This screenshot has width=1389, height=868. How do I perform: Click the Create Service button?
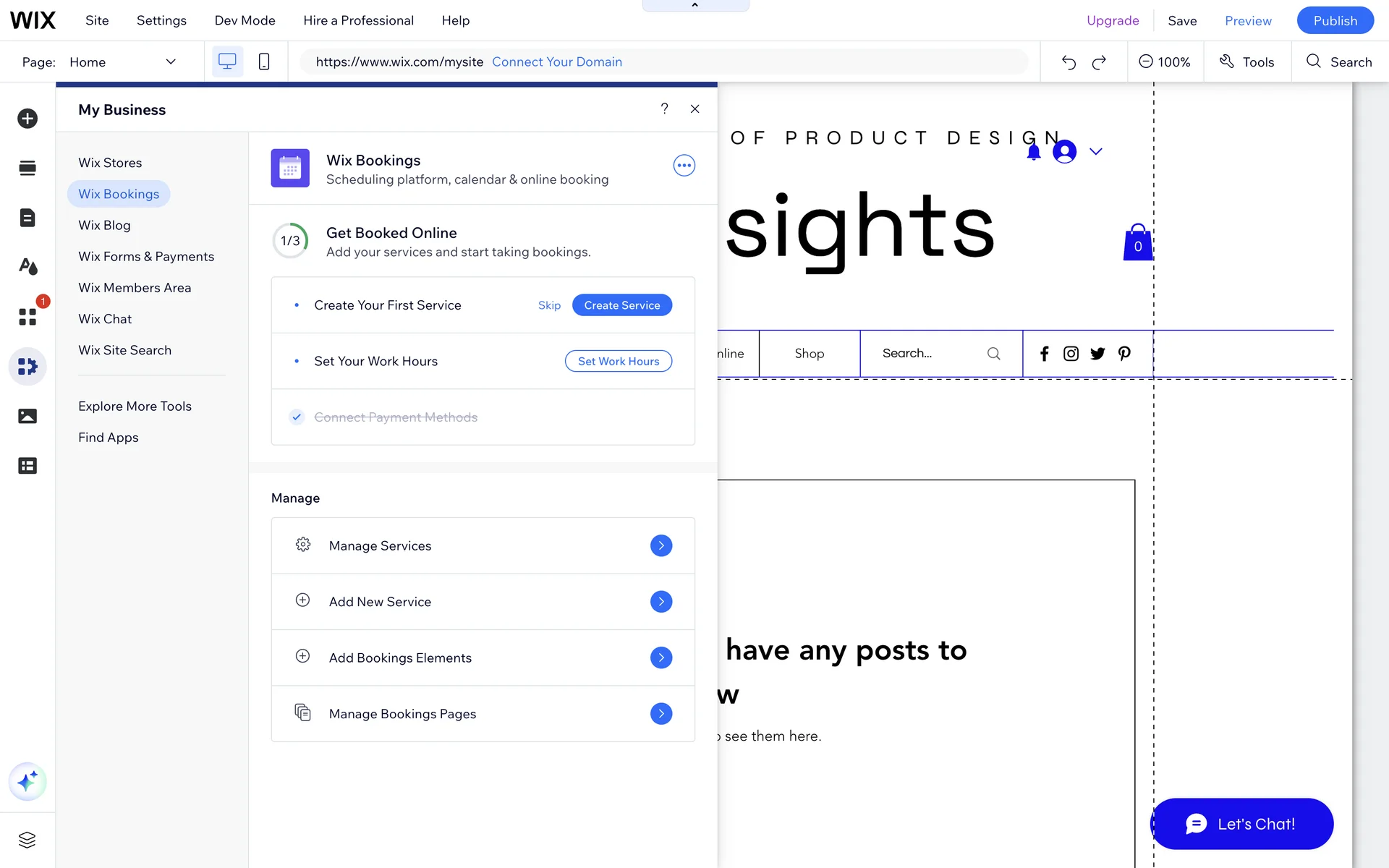tap(621, 305)
